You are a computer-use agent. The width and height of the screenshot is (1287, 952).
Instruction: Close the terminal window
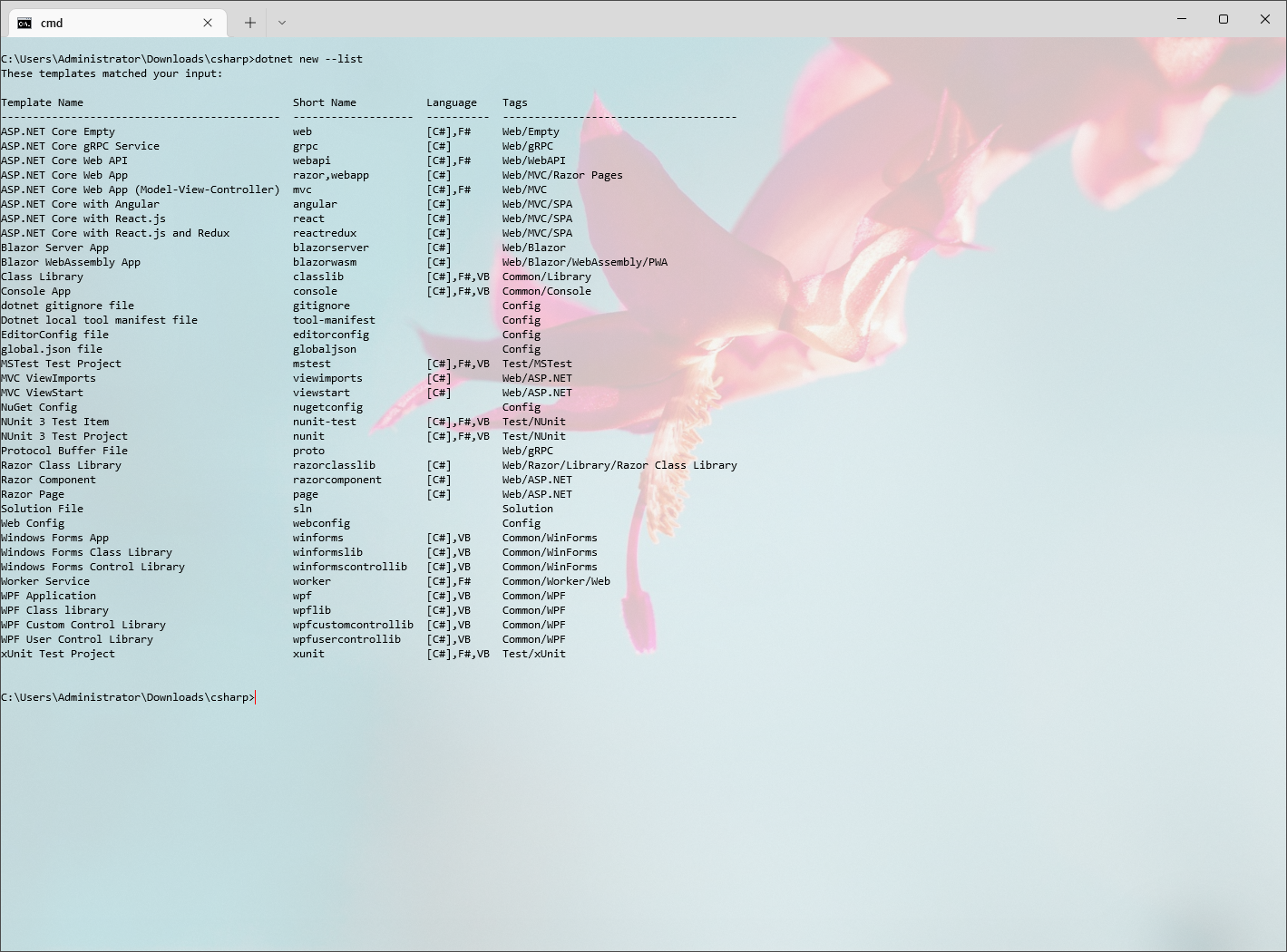[1265, 19]
